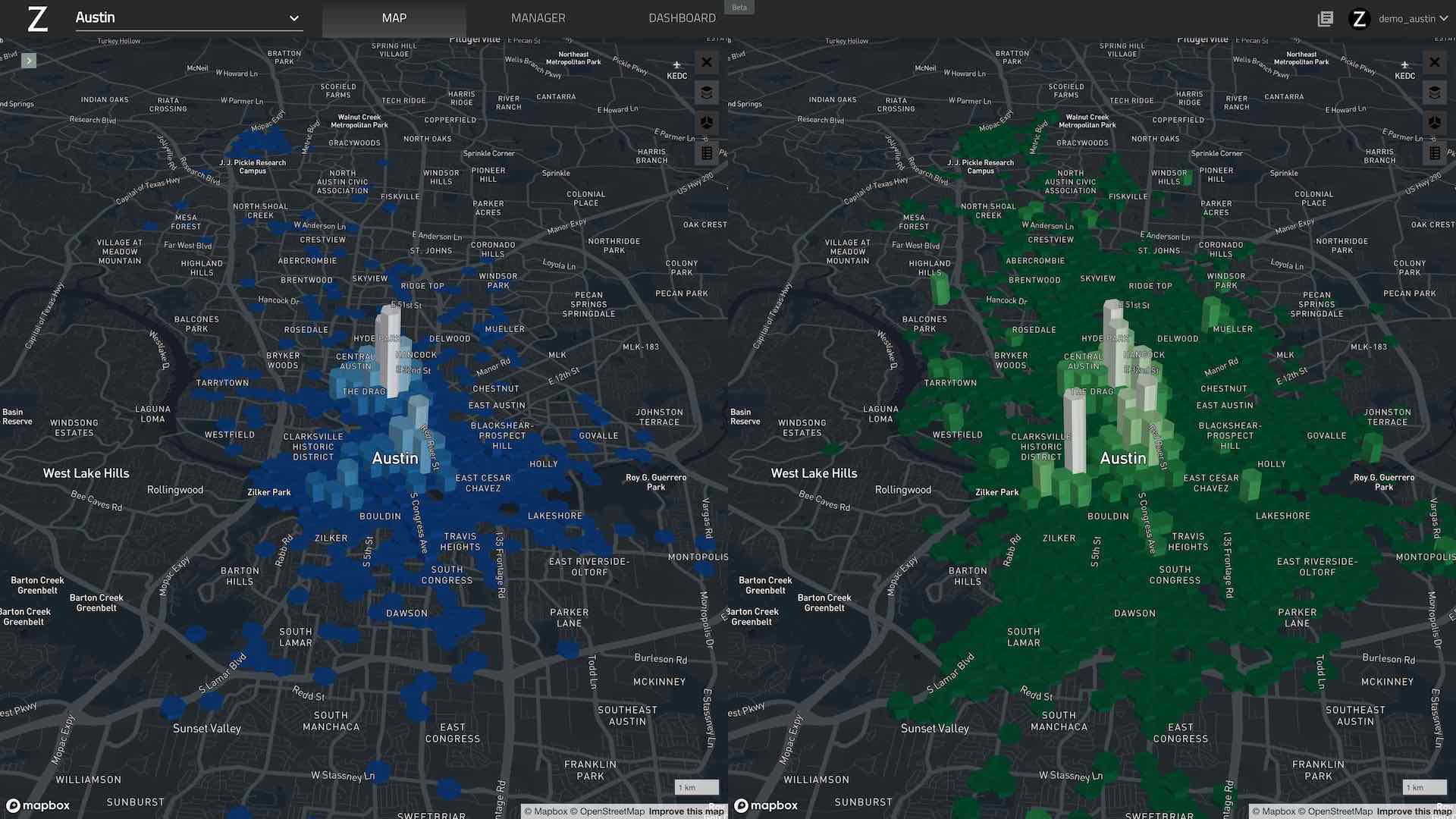Open the documents icon in top bar
The height and width of the screenshot is (819, 1456).
1325,18
